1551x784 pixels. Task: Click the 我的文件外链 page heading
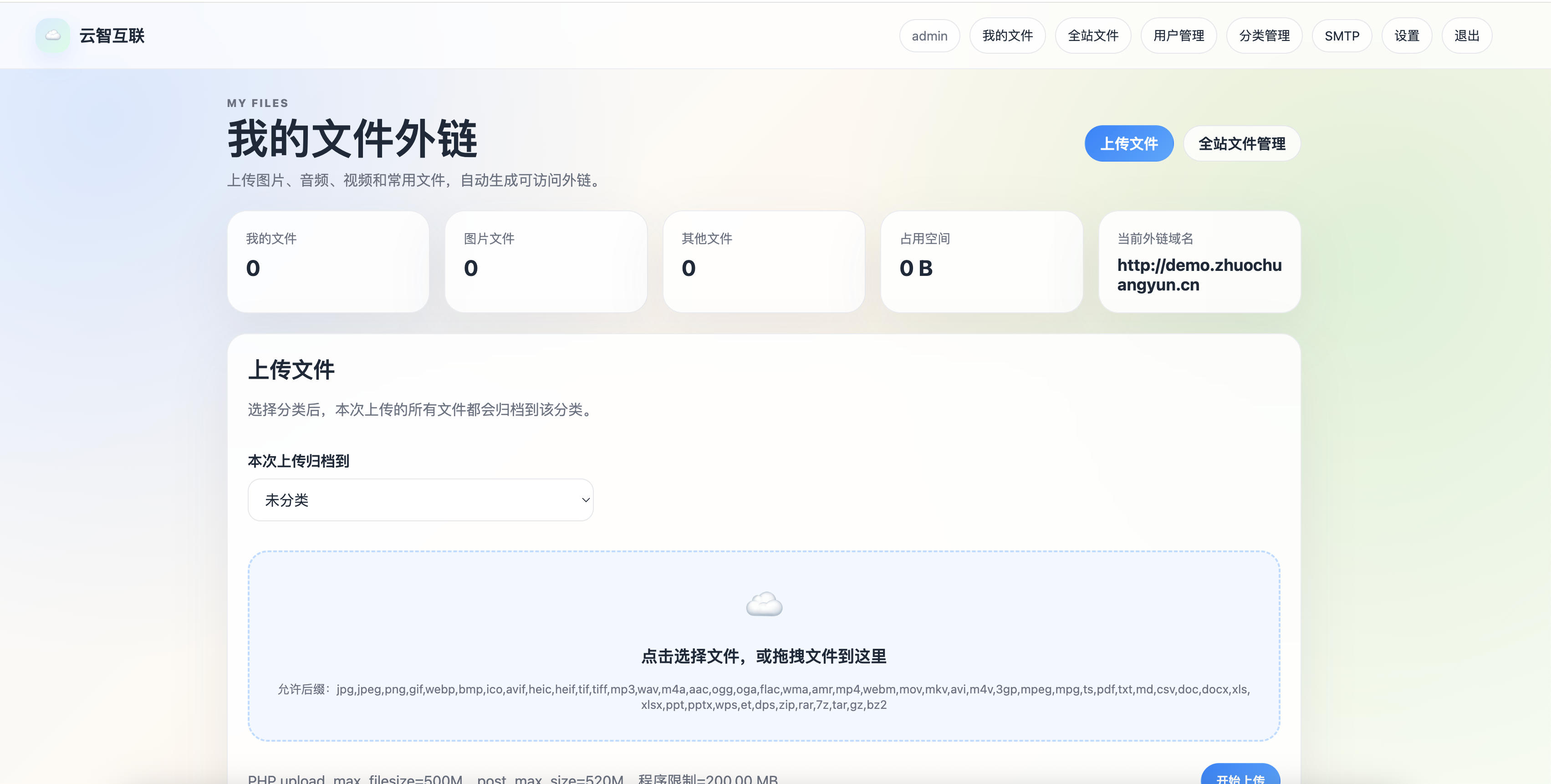(x=352, y=138)
